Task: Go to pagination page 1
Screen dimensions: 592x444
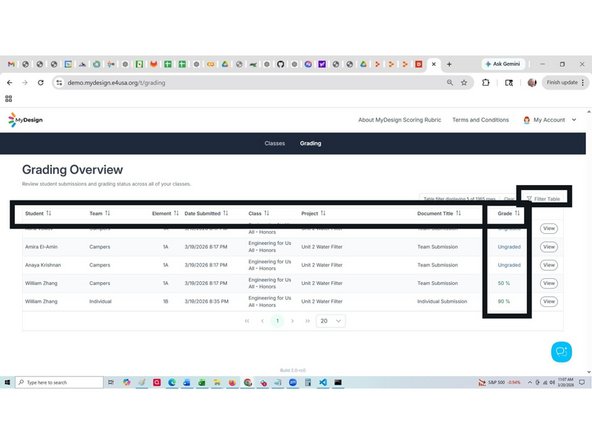Action: click(278, 321)
